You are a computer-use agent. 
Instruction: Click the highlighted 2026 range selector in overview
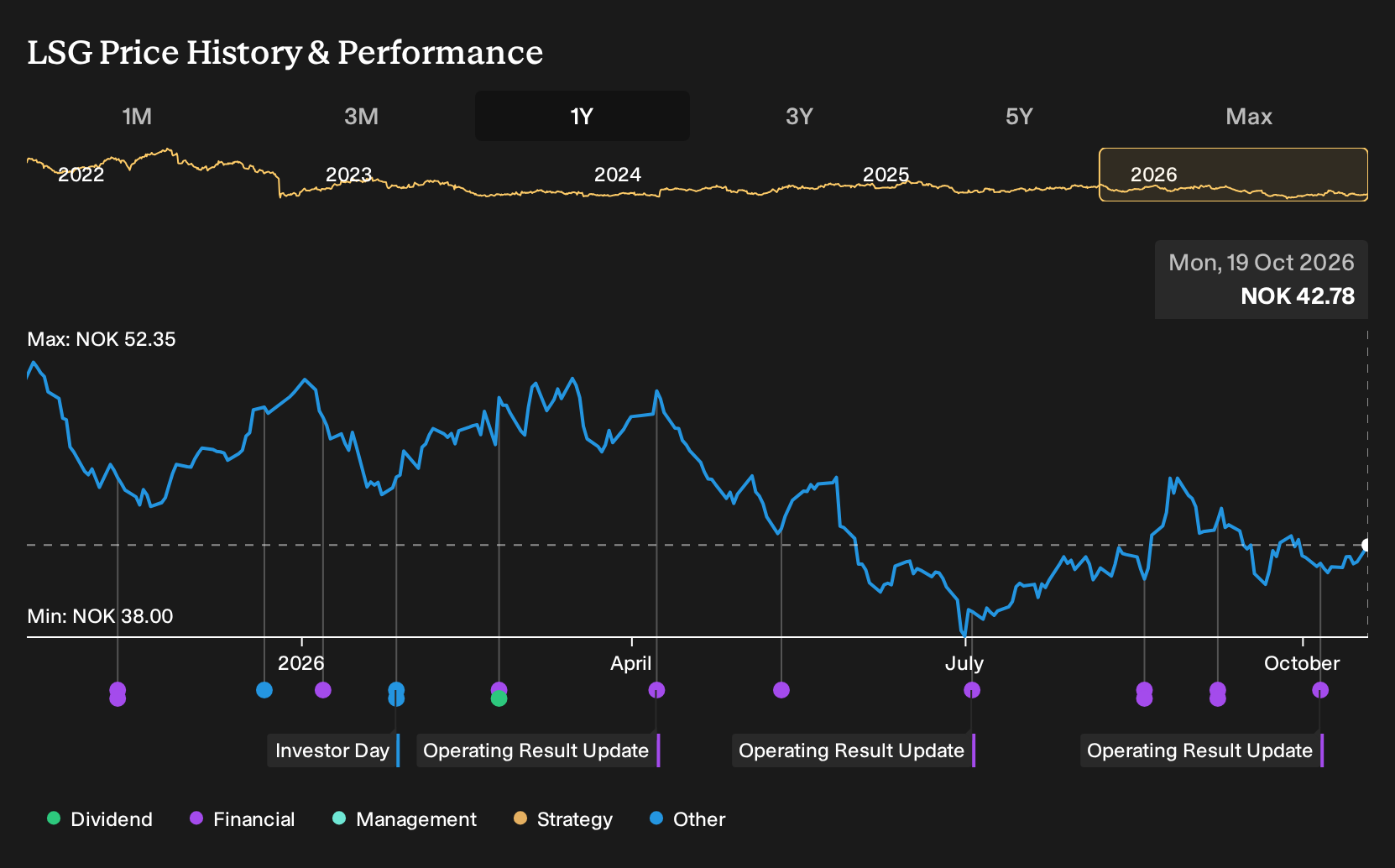(1233, 175)
